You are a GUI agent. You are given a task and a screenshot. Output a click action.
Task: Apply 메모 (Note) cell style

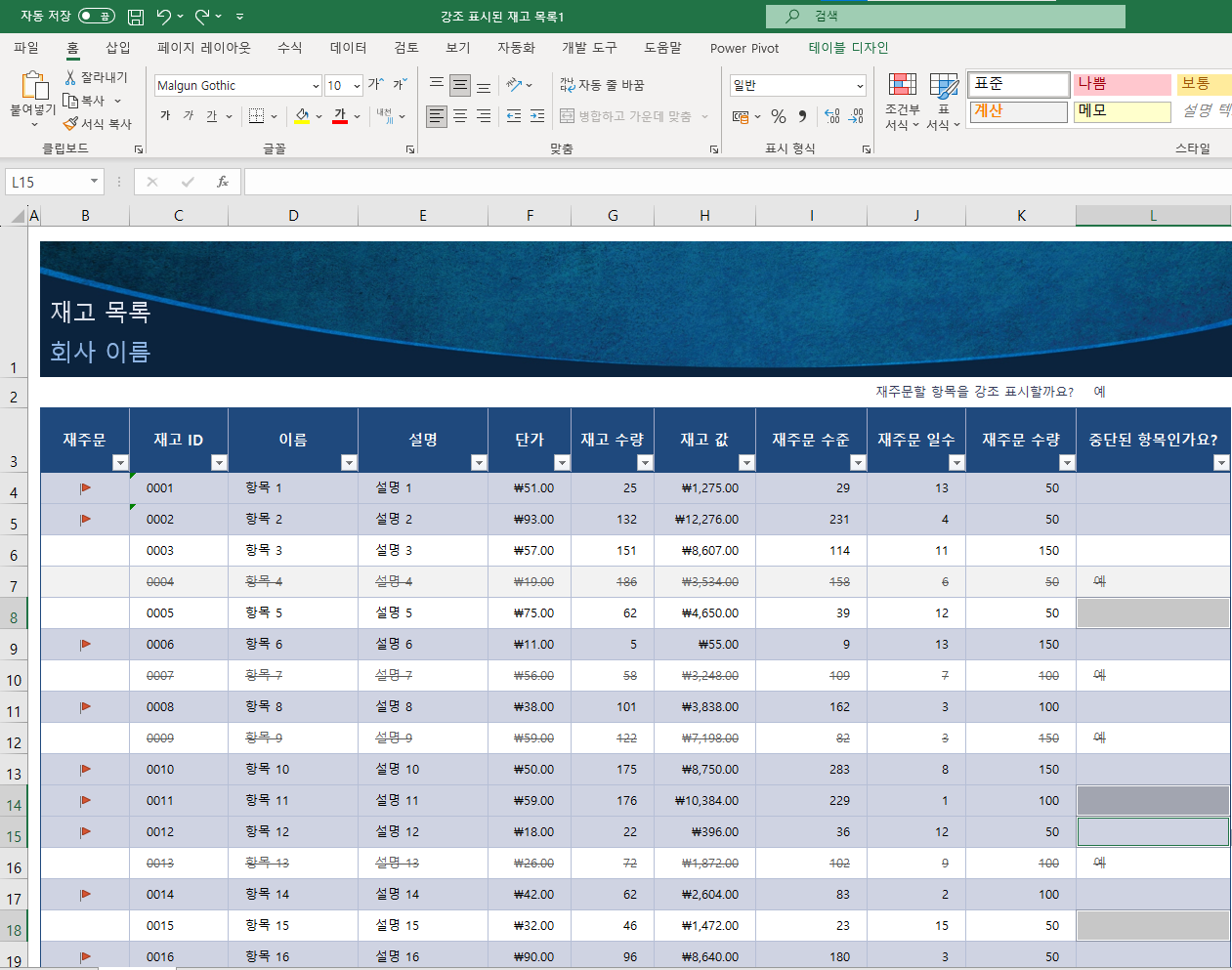point(1123,111)
